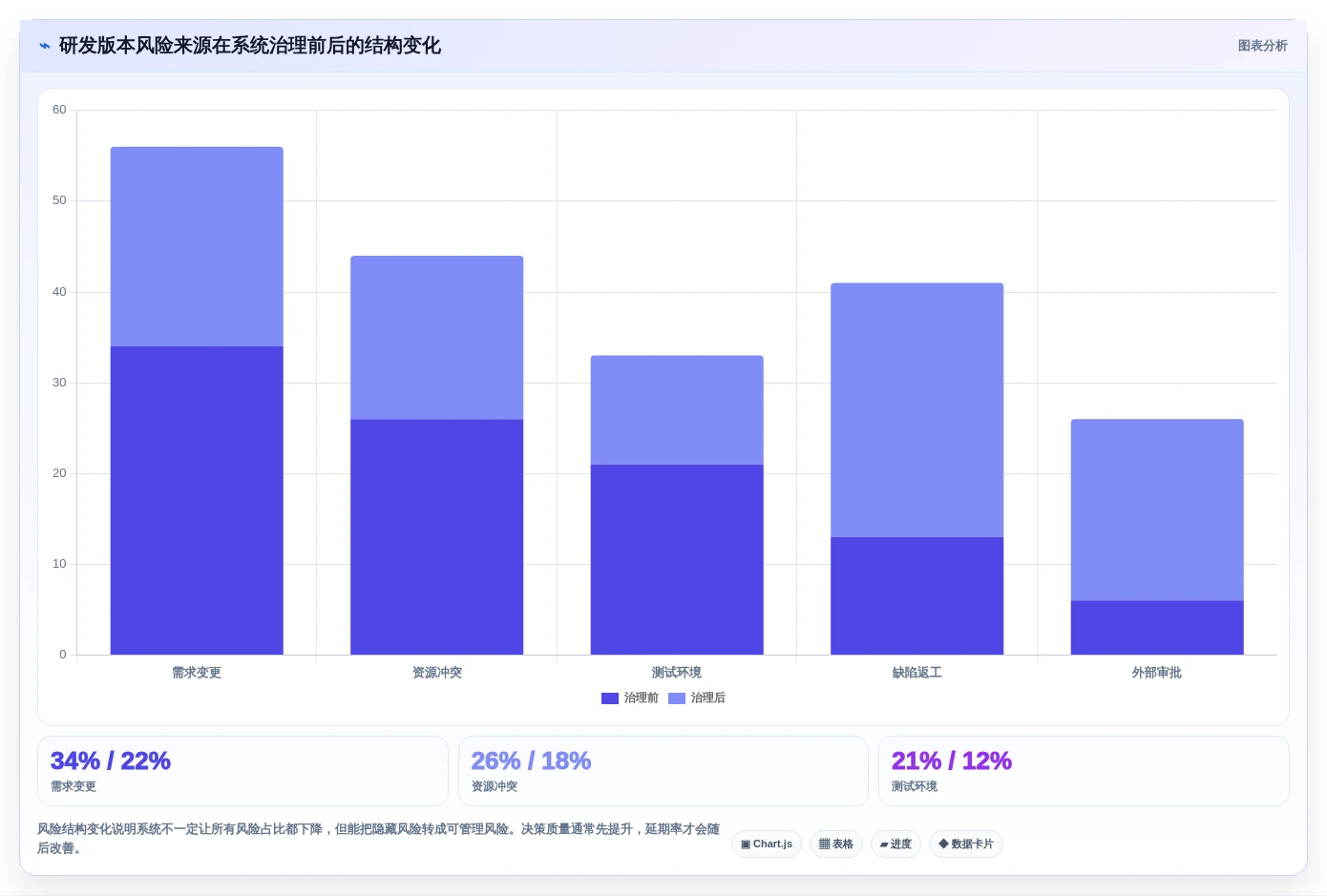Click the 资源冲突 light 治理后 bar segment
1327x896 pixels.
(x=436, y=337)
